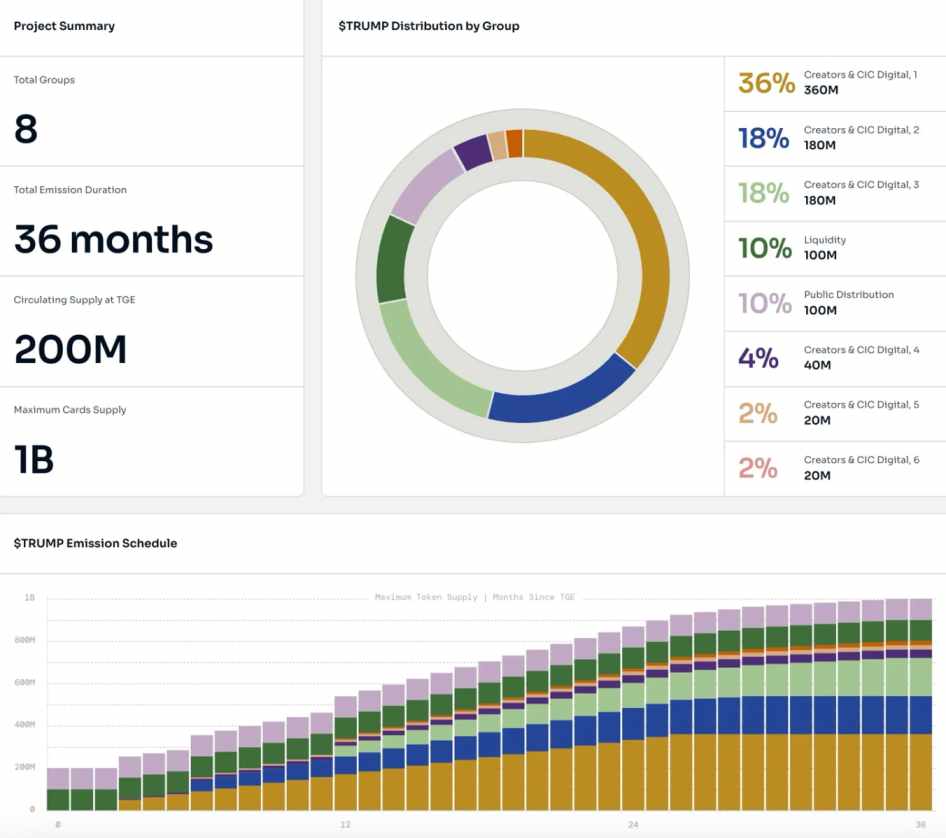This screenshot has height=838, width=946.
Task: Click the peach-colored donut segment
Action: point(498,145)
